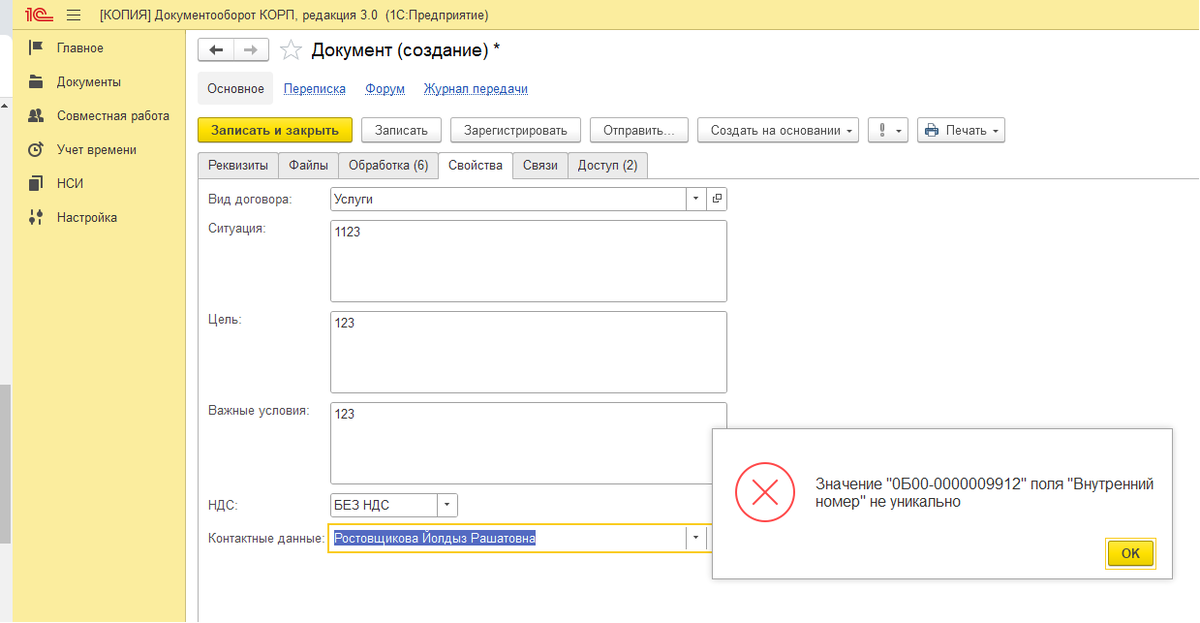Switch to the Файлы tab
The height and width of the screenshot is (623, 1200).
[x=307, y=166]
